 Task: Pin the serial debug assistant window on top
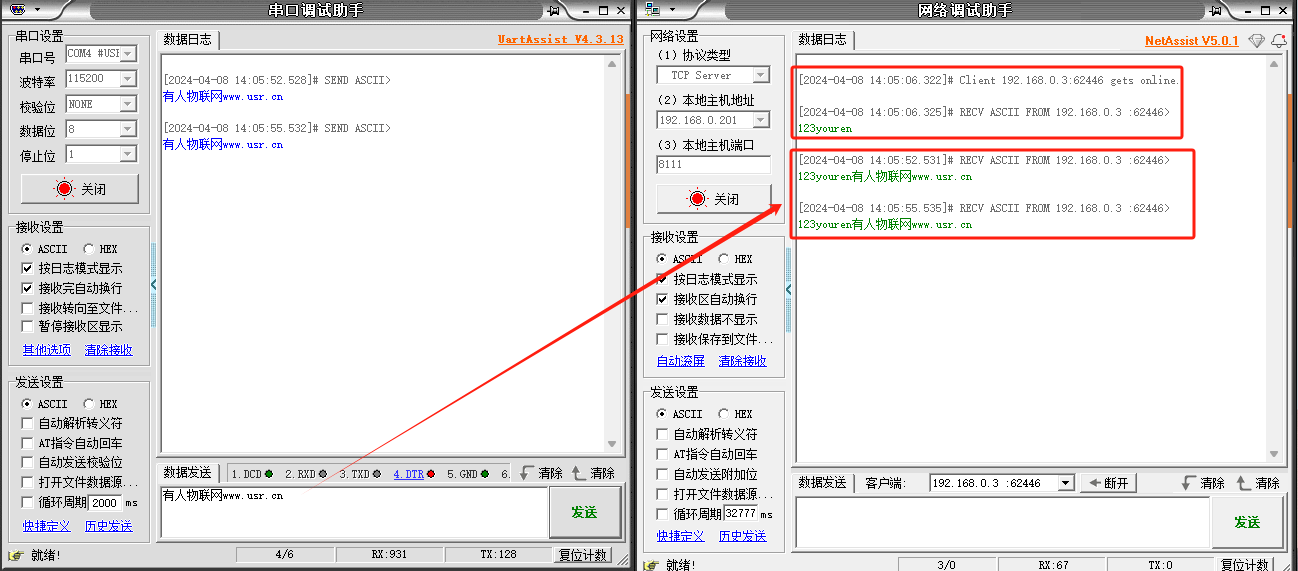click(553, 10)
